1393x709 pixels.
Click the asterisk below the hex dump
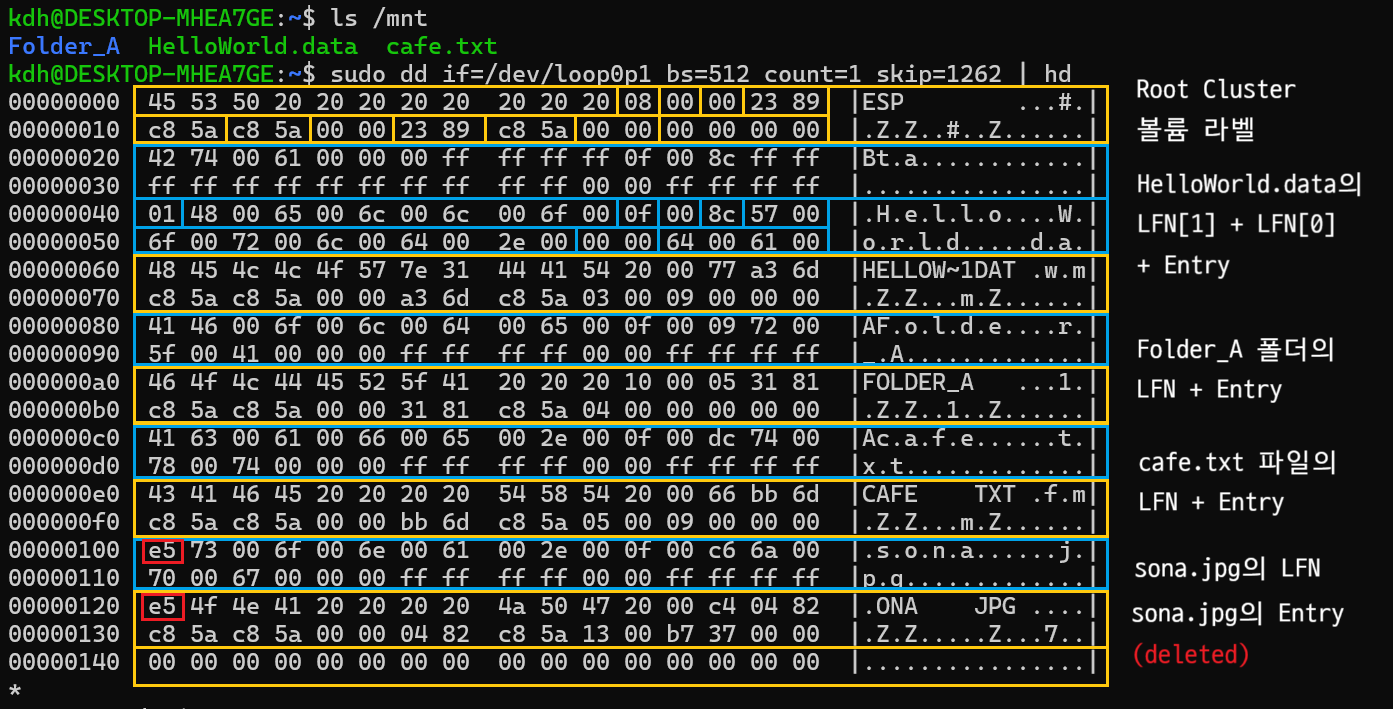[12, 690]
